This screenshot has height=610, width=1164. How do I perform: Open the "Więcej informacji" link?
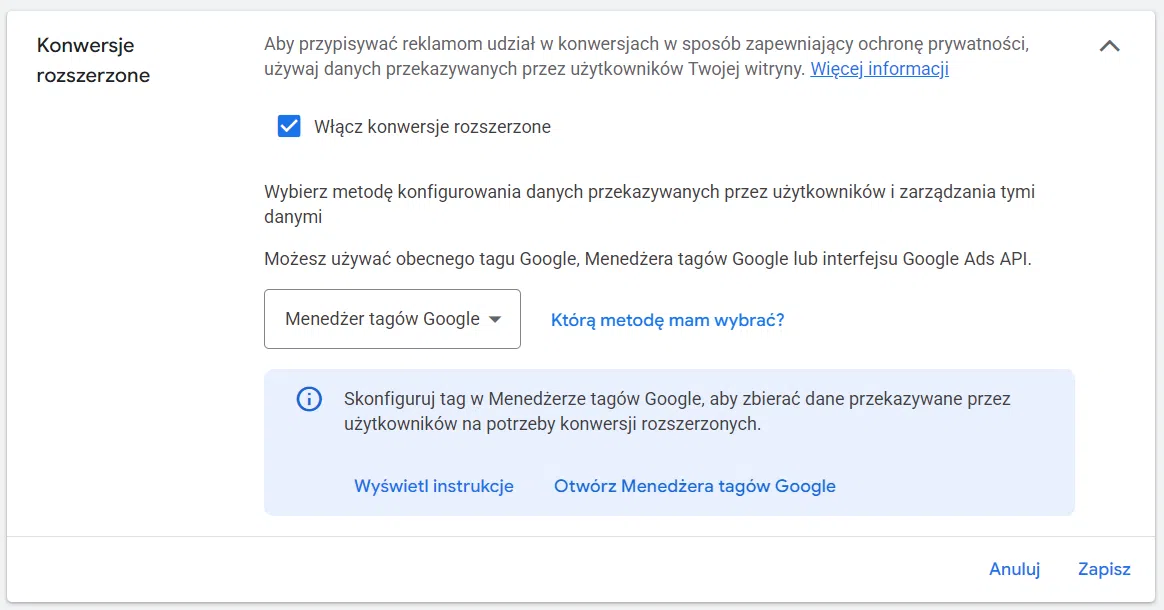pyautogui.click(x=878, y=69)
